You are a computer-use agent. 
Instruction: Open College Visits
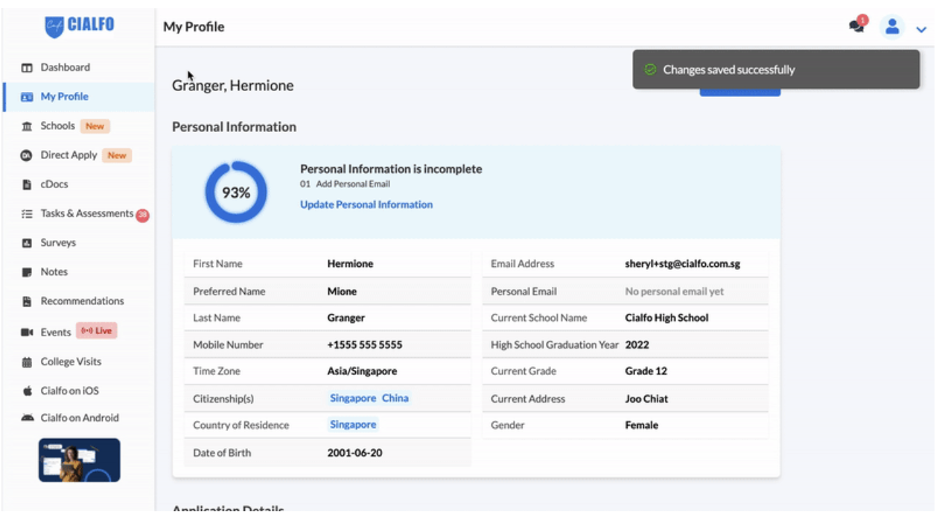click(71, 362)
